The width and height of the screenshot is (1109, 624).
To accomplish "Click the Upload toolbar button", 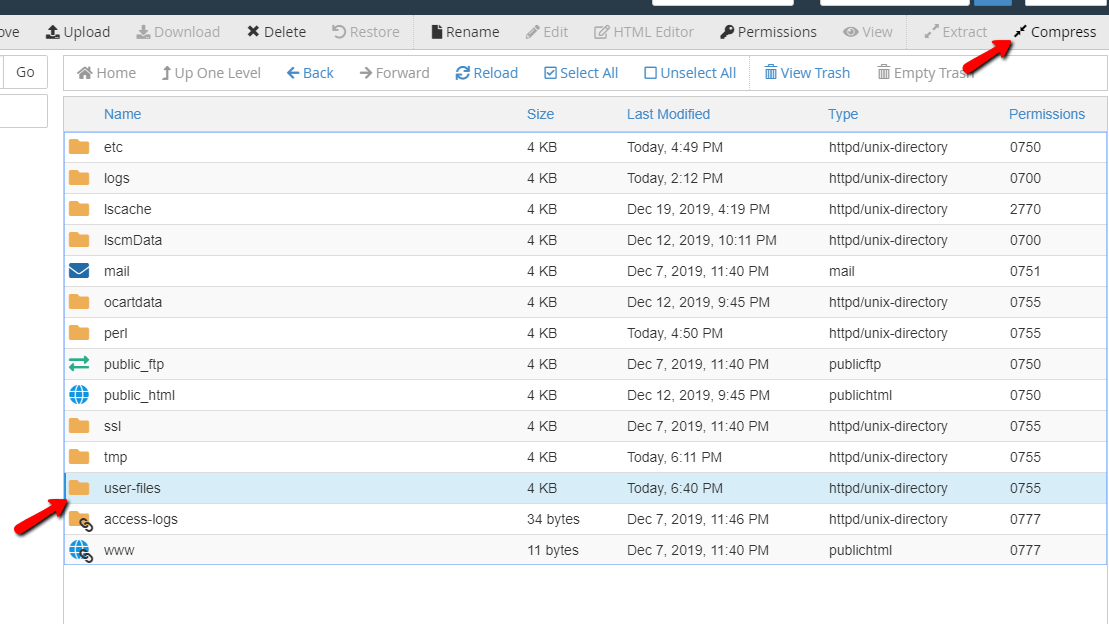I will (78, 32).
